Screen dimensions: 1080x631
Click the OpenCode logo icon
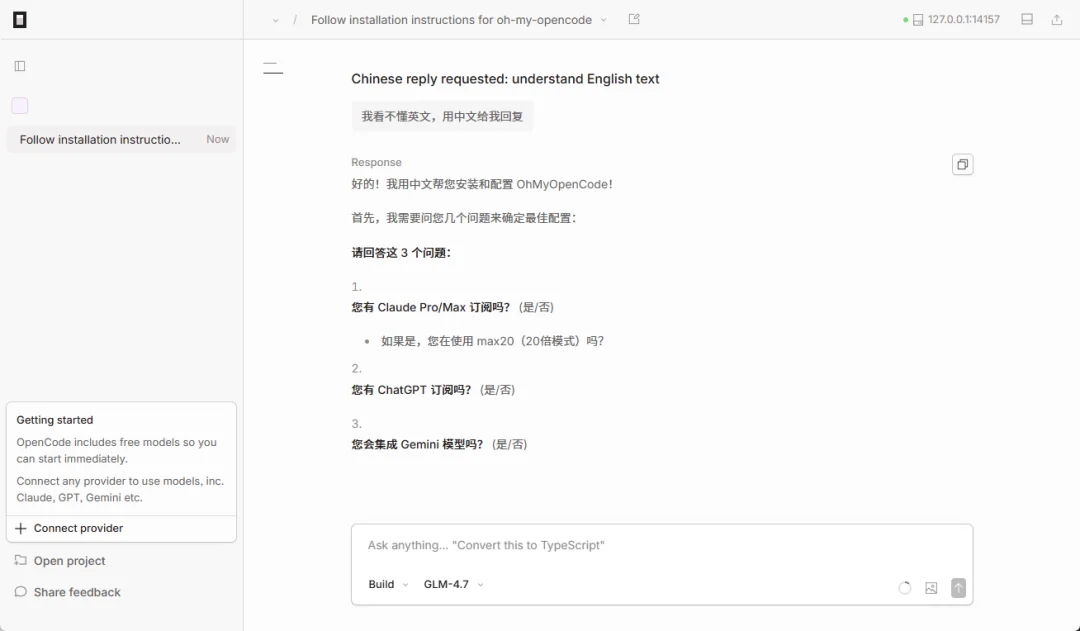(x=19, y=19)
